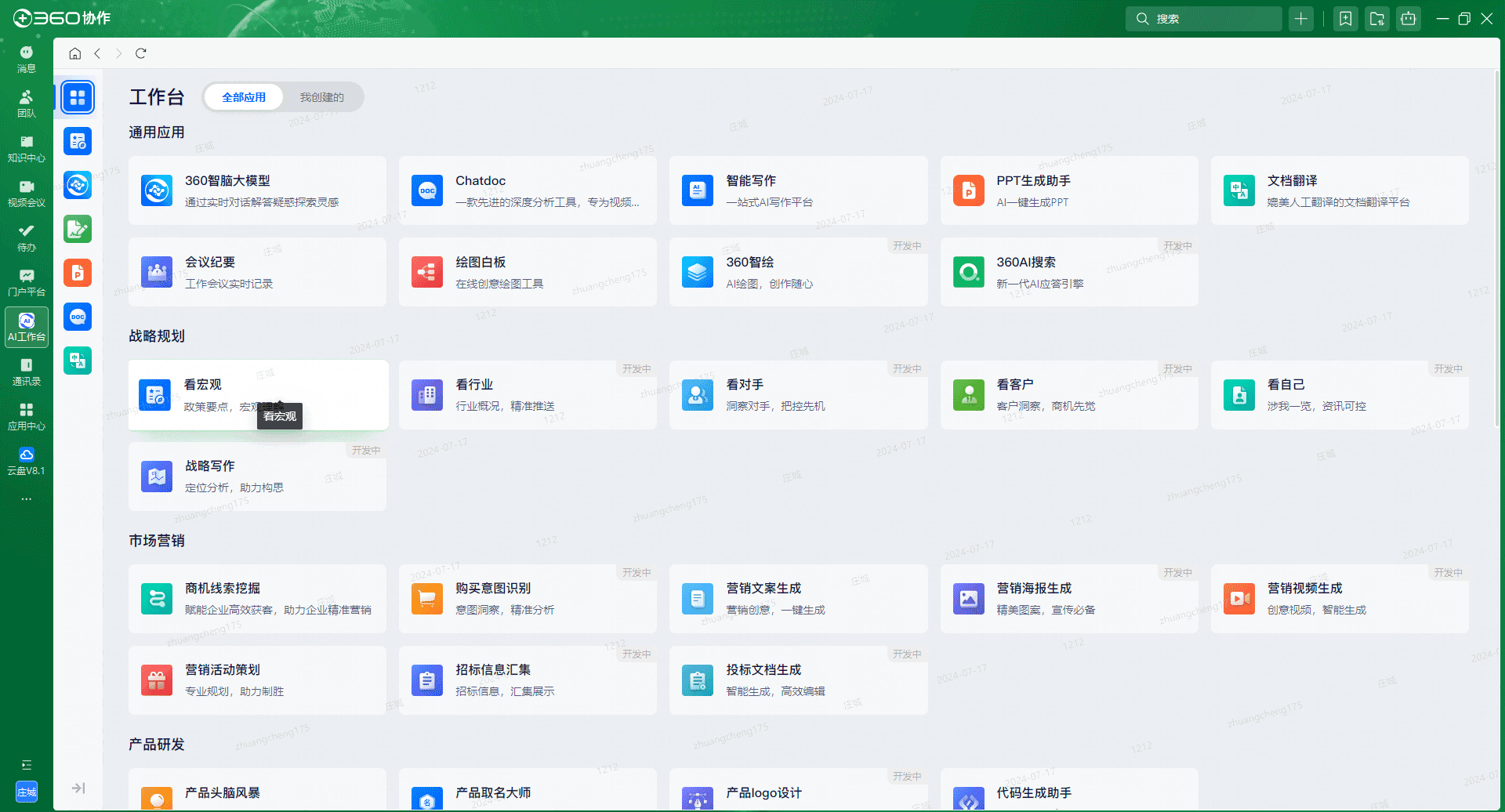Open the user avatar 庄城
The height and width of the screenshot is (812, 1505).
[x=27, y=792]
